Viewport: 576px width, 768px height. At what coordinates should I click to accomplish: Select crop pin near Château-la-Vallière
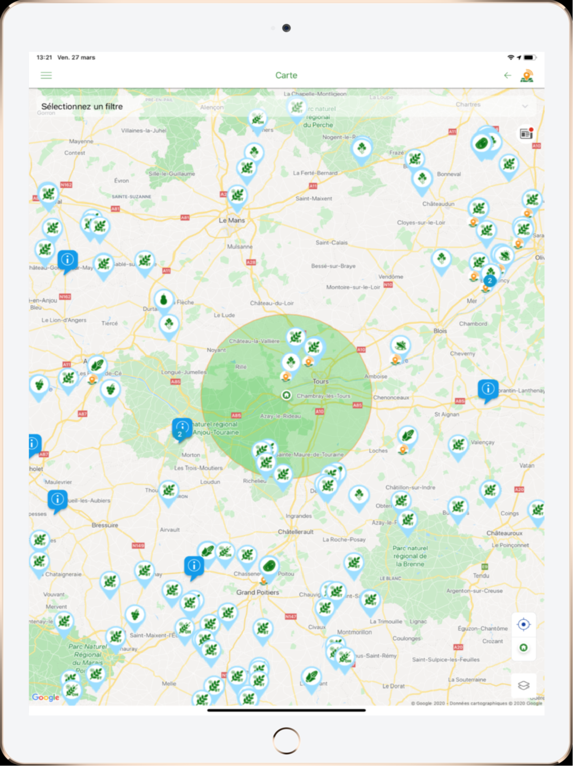(x=296, y=338)
